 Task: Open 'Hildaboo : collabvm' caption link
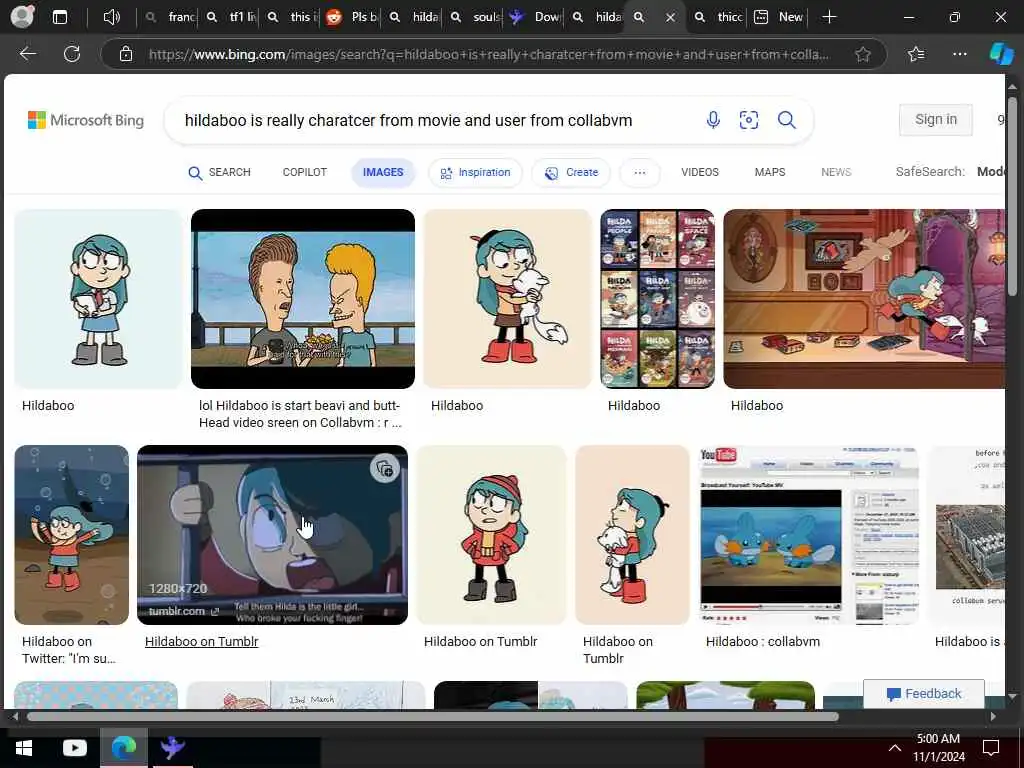763,641
